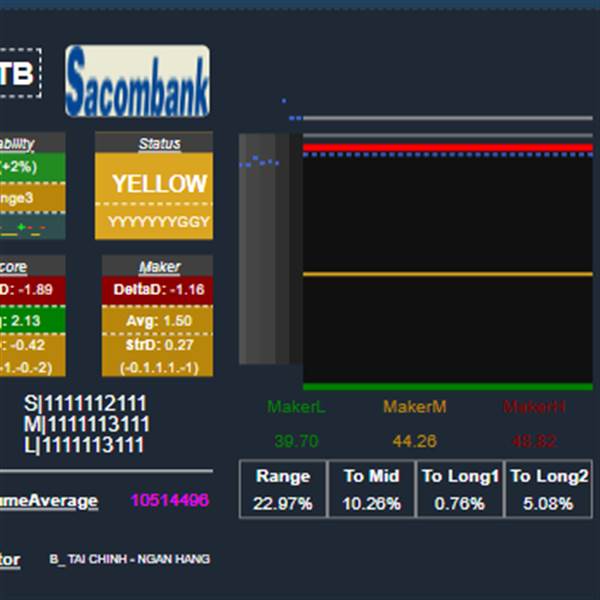Viewport: 600px width, 600px height.
Task: Click the Avg: 1.50 value
Action: pos(157,321)
